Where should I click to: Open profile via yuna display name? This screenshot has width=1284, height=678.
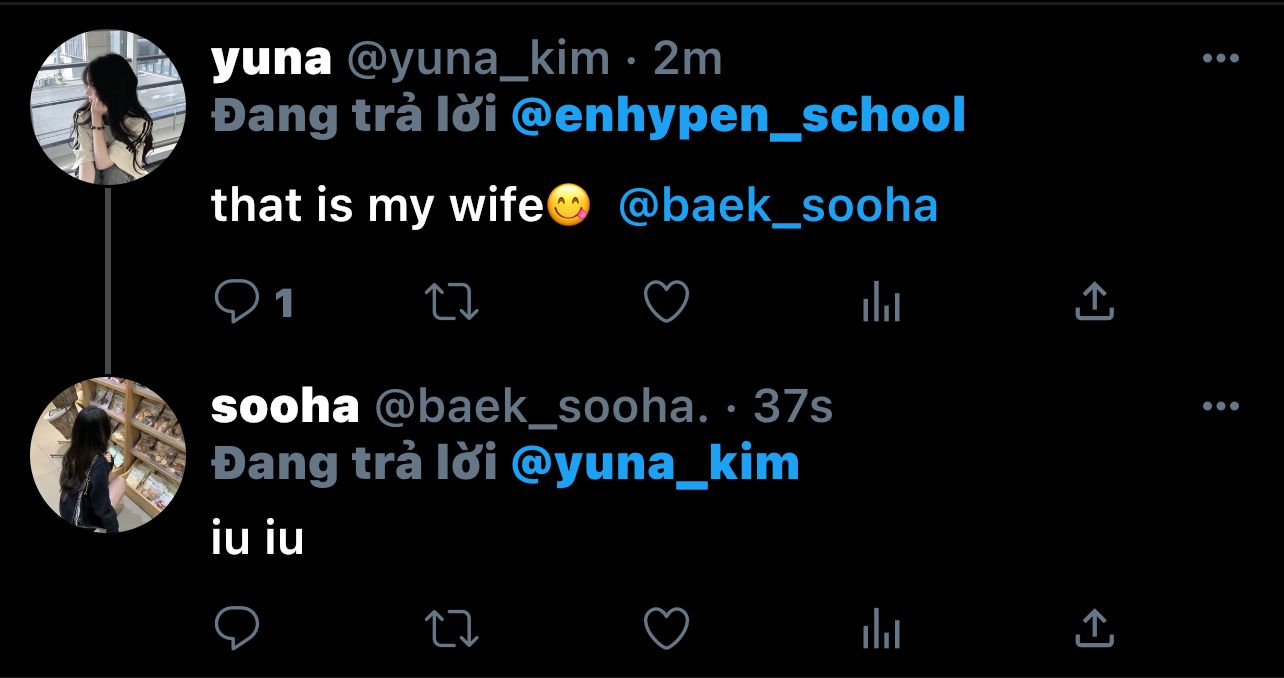pyautogui.click(x=271, y=60)
